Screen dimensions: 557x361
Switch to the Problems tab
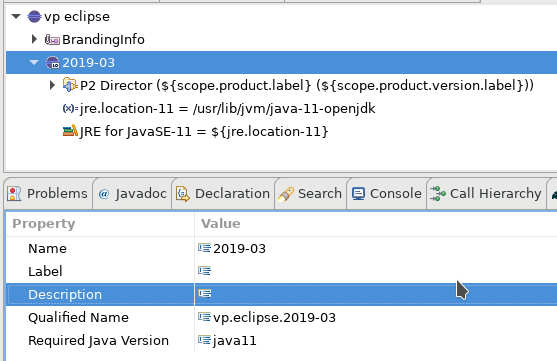(47, 194)
